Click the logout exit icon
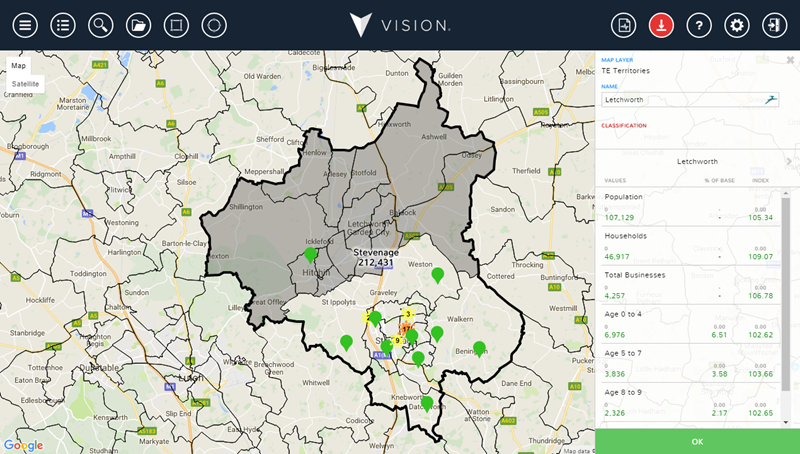 click(774, 25)
